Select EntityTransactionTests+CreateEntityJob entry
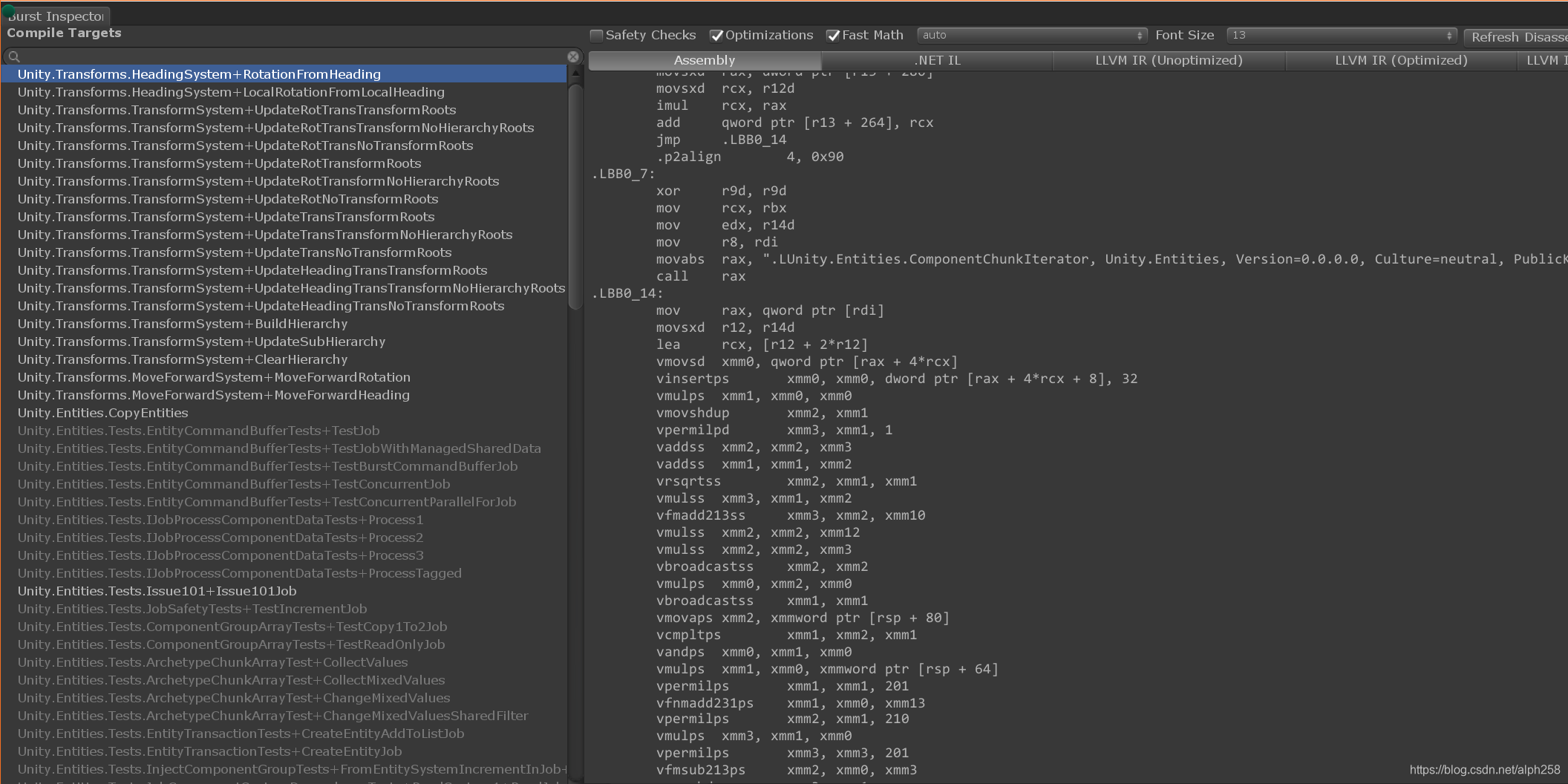1568x784 pixels. click(x=284, y=751)
